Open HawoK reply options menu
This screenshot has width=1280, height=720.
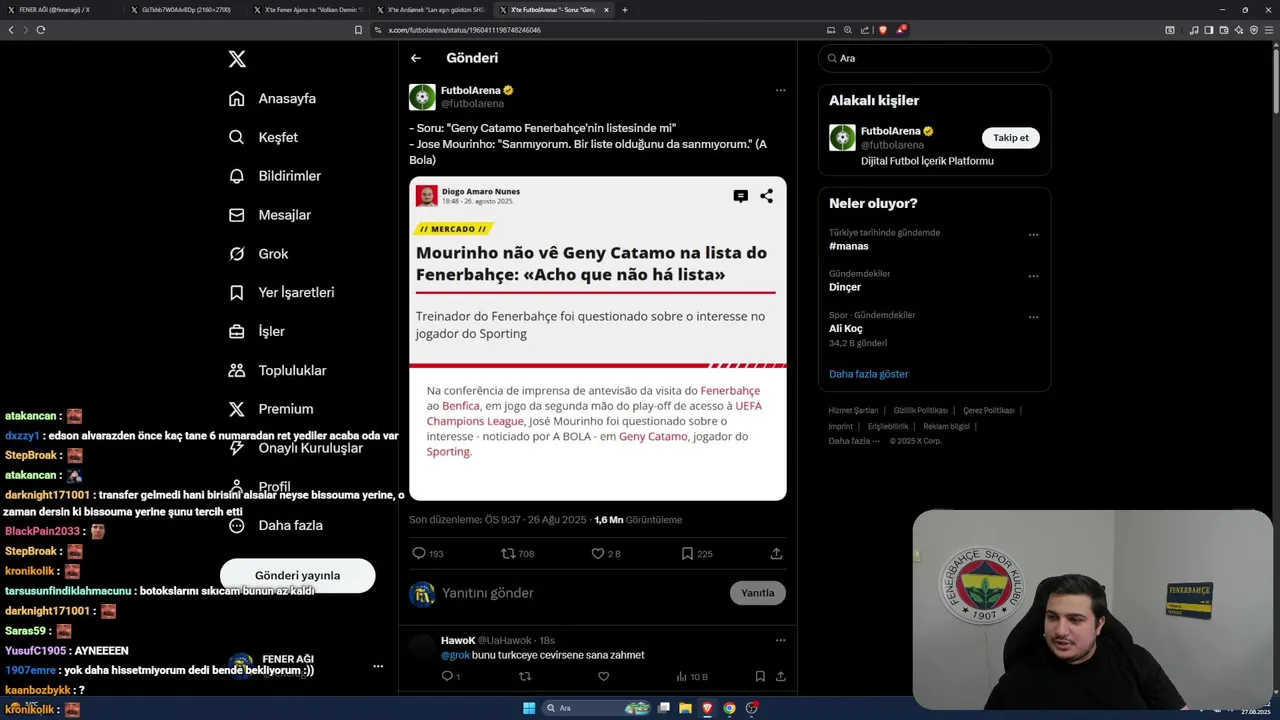[780, 640]
